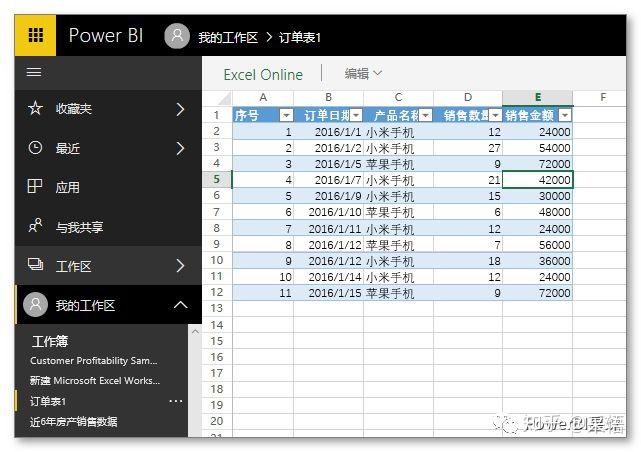
Task: Click the 订单表1 breadcrumb item
Action: pyautogui.click(x=300, y=38)
